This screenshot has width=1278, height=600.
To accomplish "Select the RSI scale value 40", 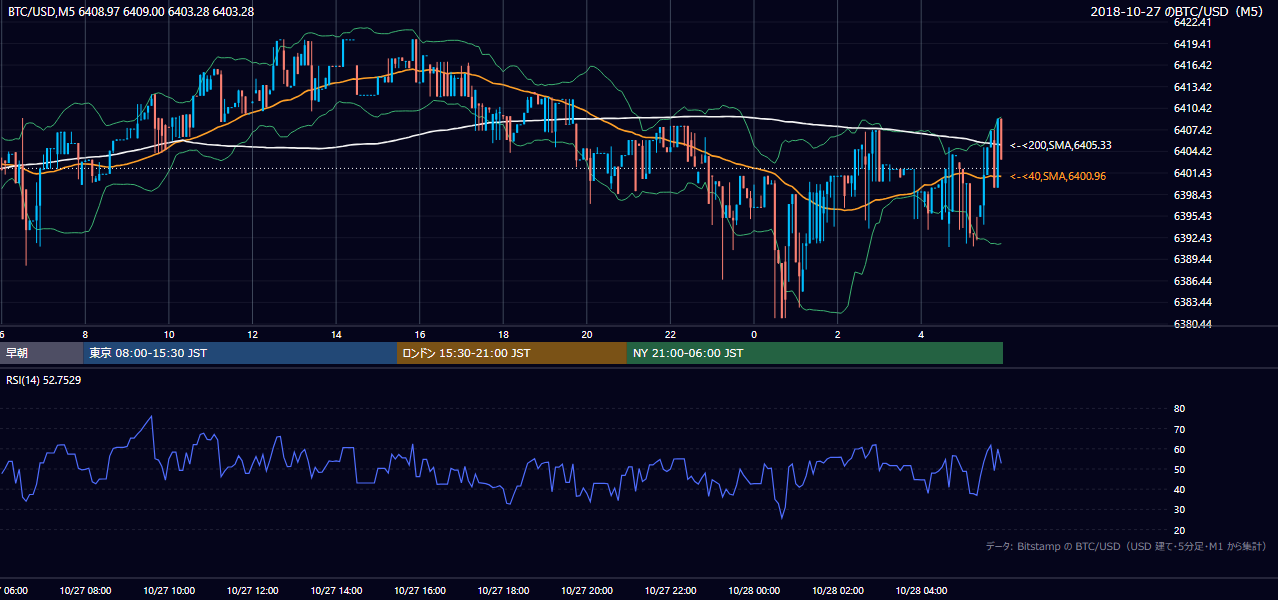I will [x=1179, y=489].
